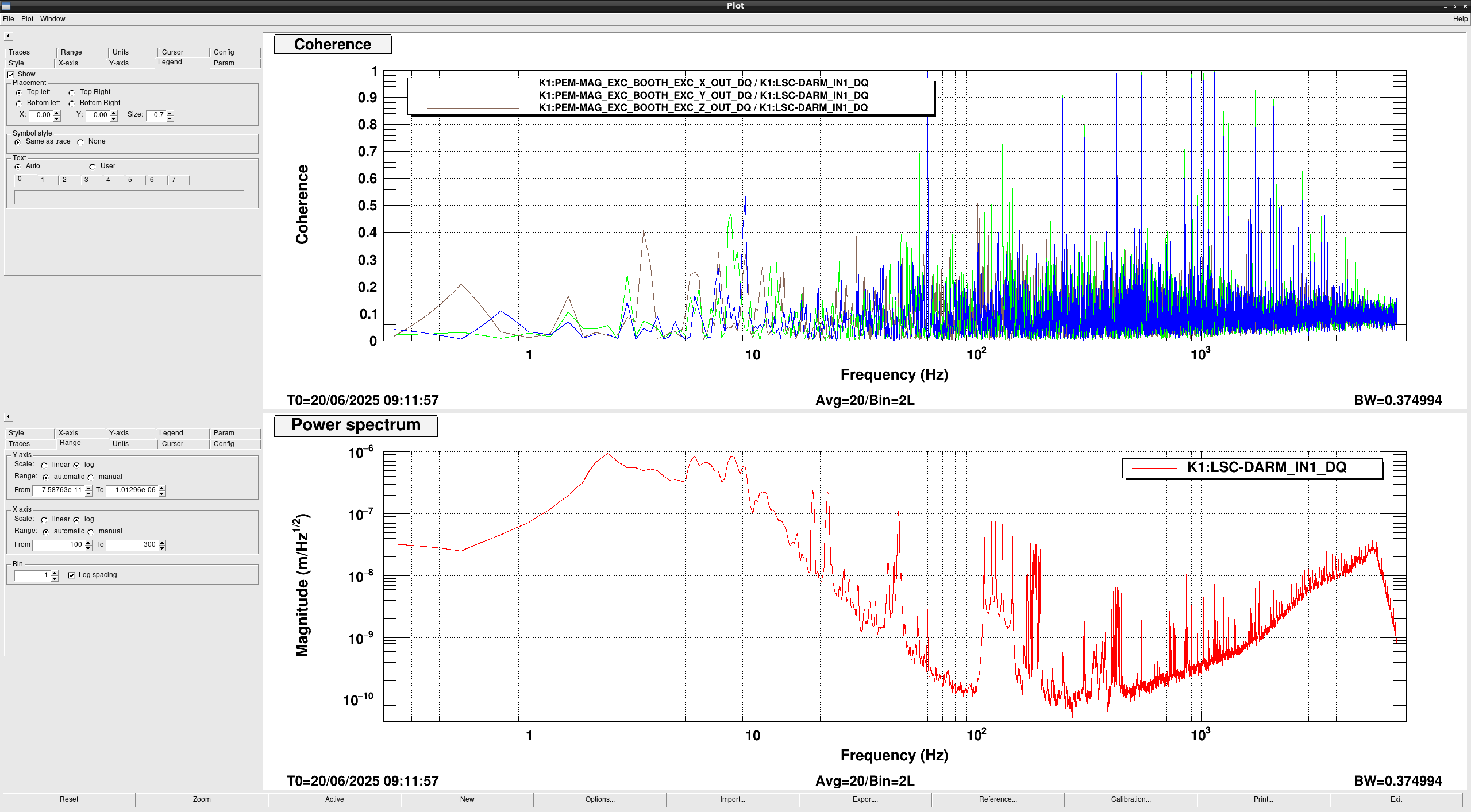1471x812 pixels.
Task: Click the Import button
Action: click(733, 799)
